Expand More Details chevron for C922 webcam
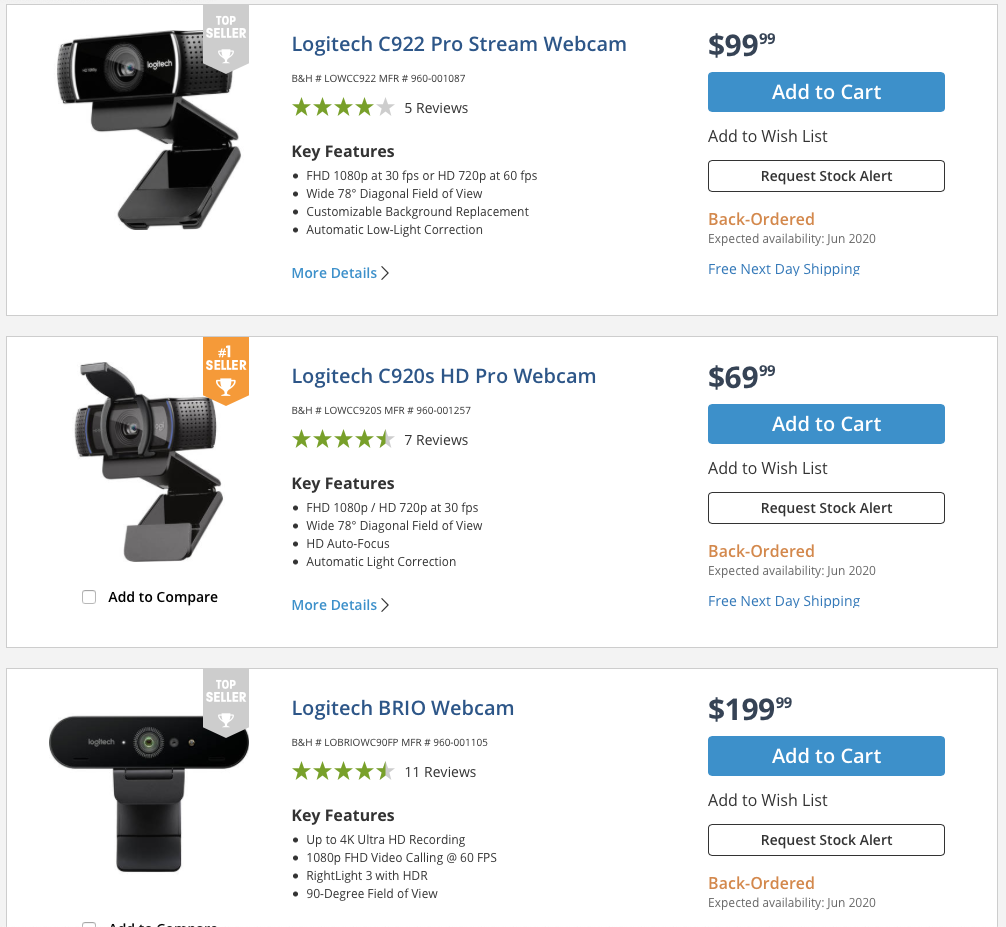1006x927 pixels. [385, 273]
